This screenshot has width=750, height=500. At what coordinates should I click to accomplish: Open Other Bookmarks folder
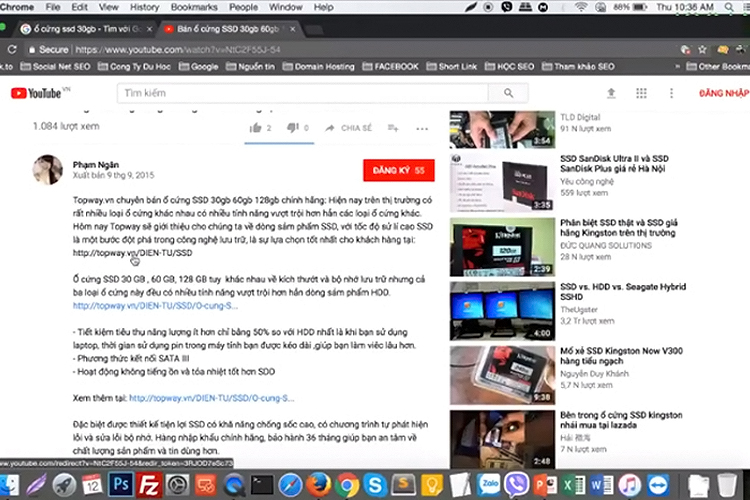pyautogui.click(x=717, y=67)
